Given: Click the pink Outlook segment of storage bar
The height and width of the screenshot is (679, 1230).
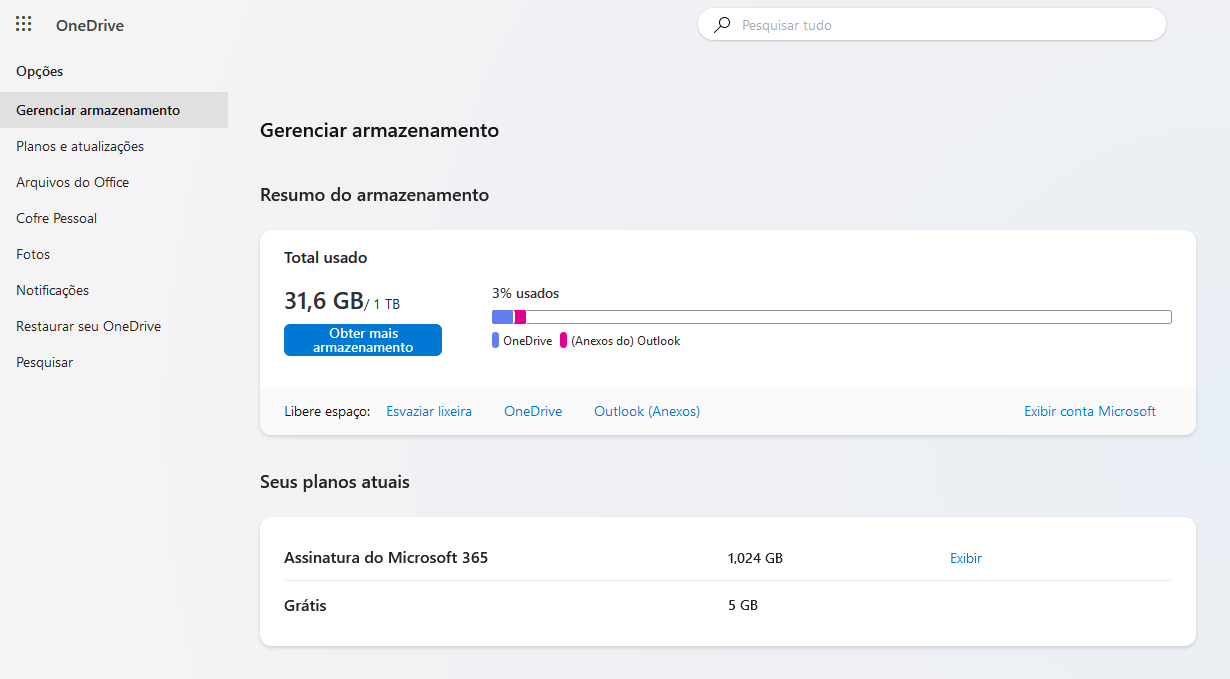Looking at the screenshot, I should point(520,317).
